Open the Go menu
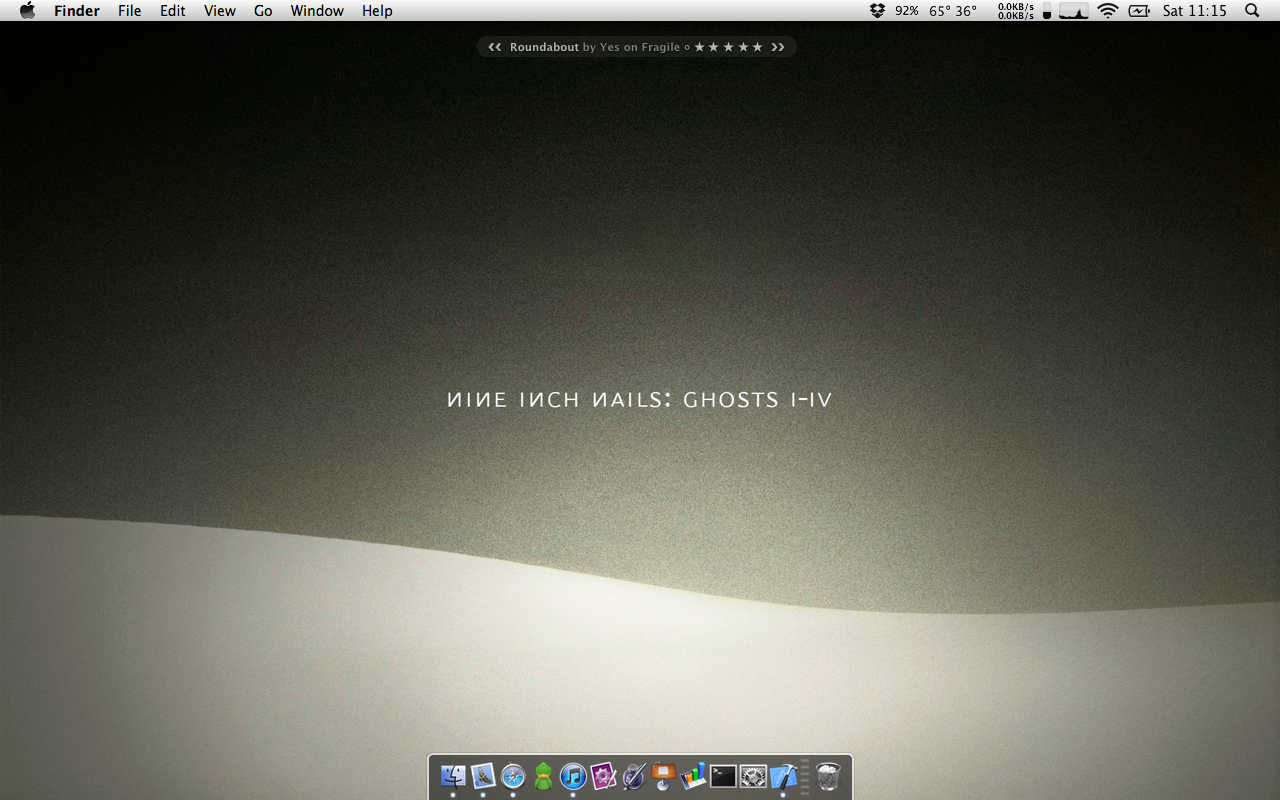Image resolution: width=1280 pixels, height=800 pixels. 263,11
